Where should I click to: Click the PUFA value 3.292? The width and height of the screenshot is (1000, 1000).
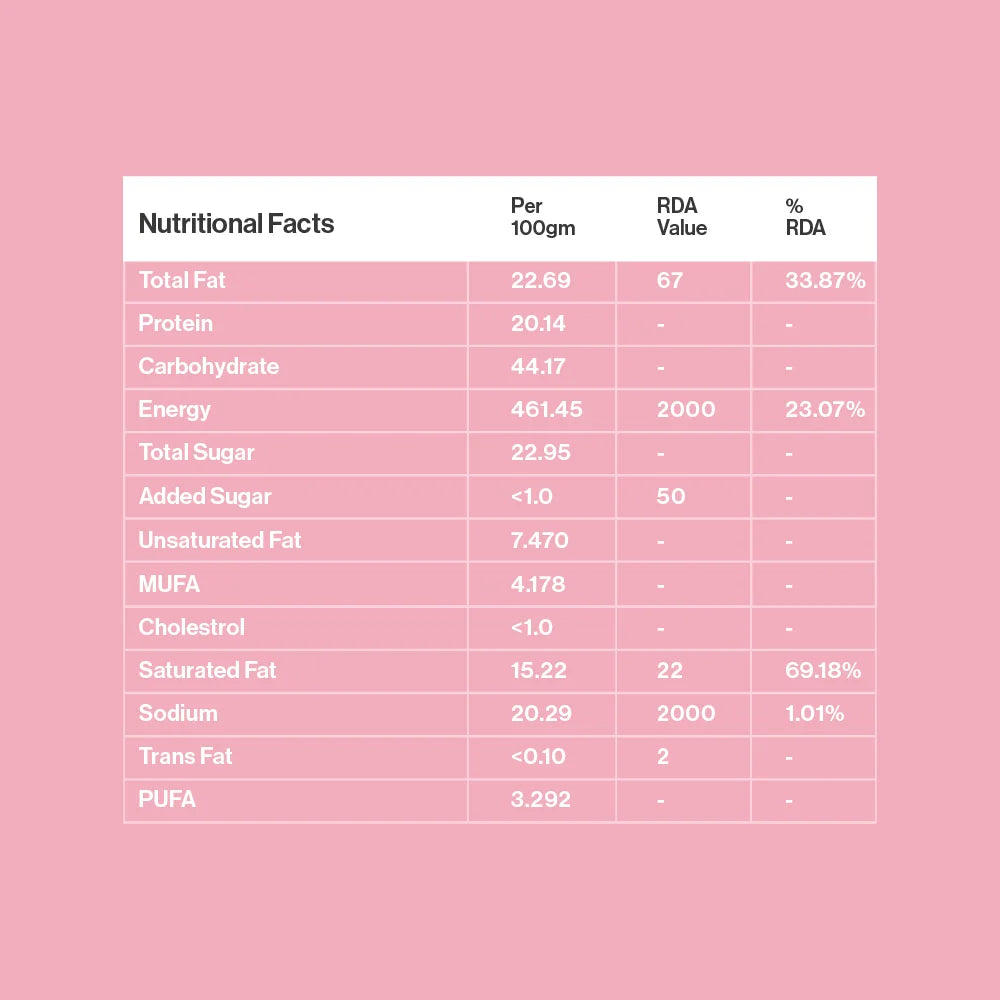(540, 800)
